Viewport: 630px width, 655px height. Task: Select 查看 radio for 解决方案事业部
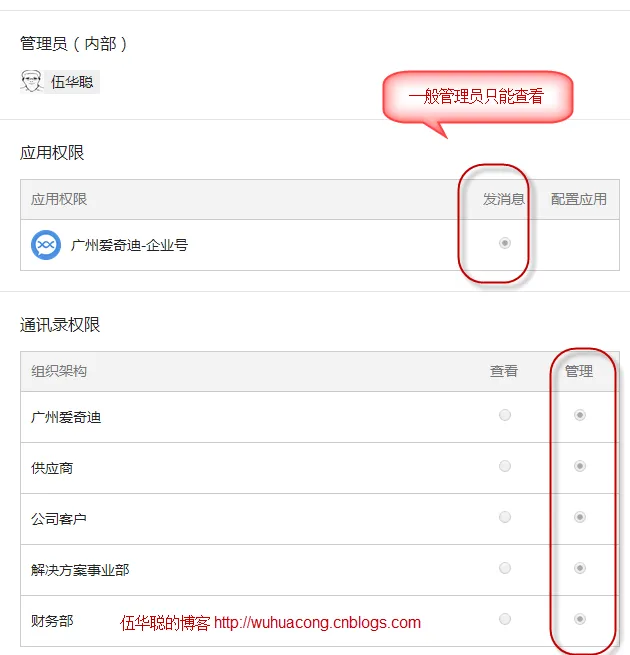click(505, 568)
